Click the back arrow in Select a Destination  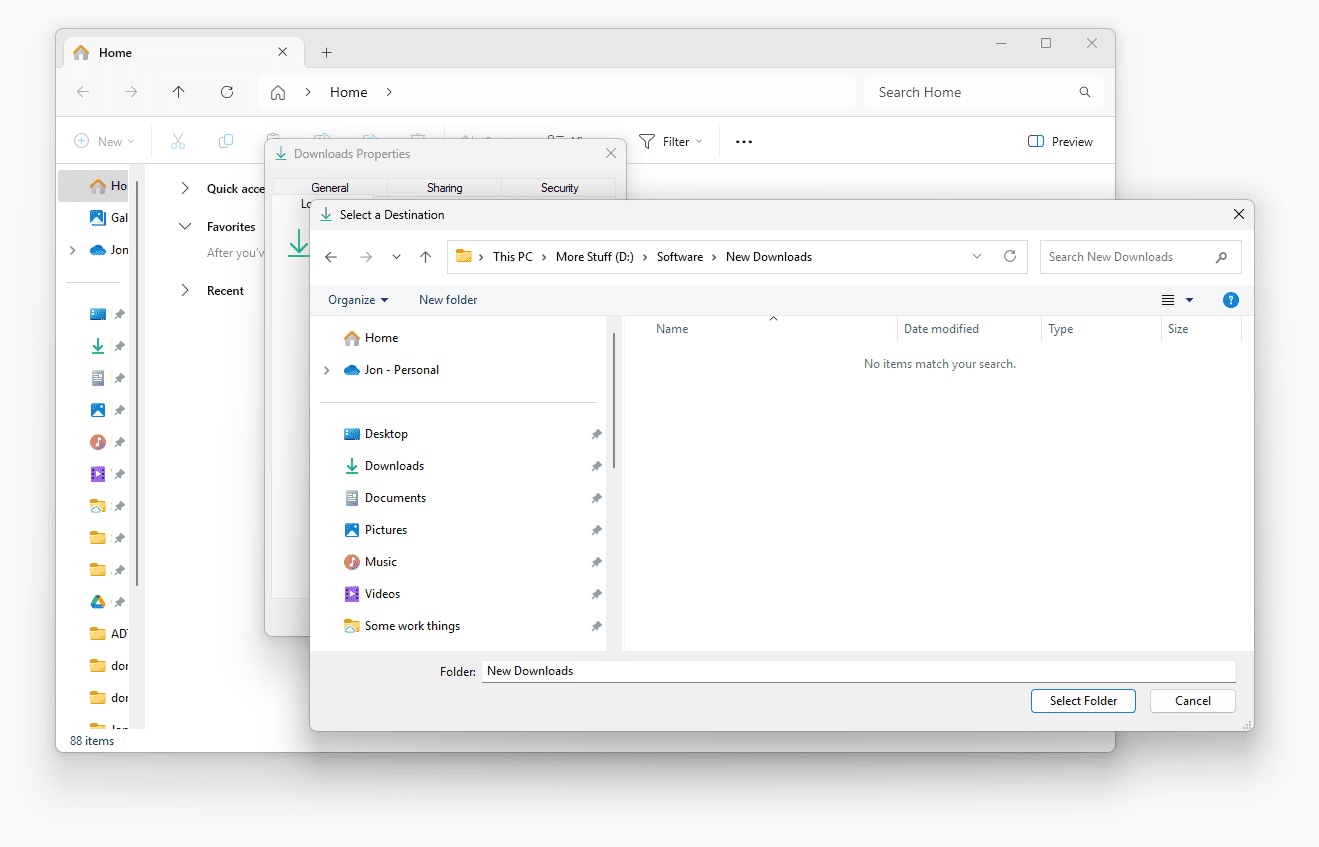coord(331,257)
